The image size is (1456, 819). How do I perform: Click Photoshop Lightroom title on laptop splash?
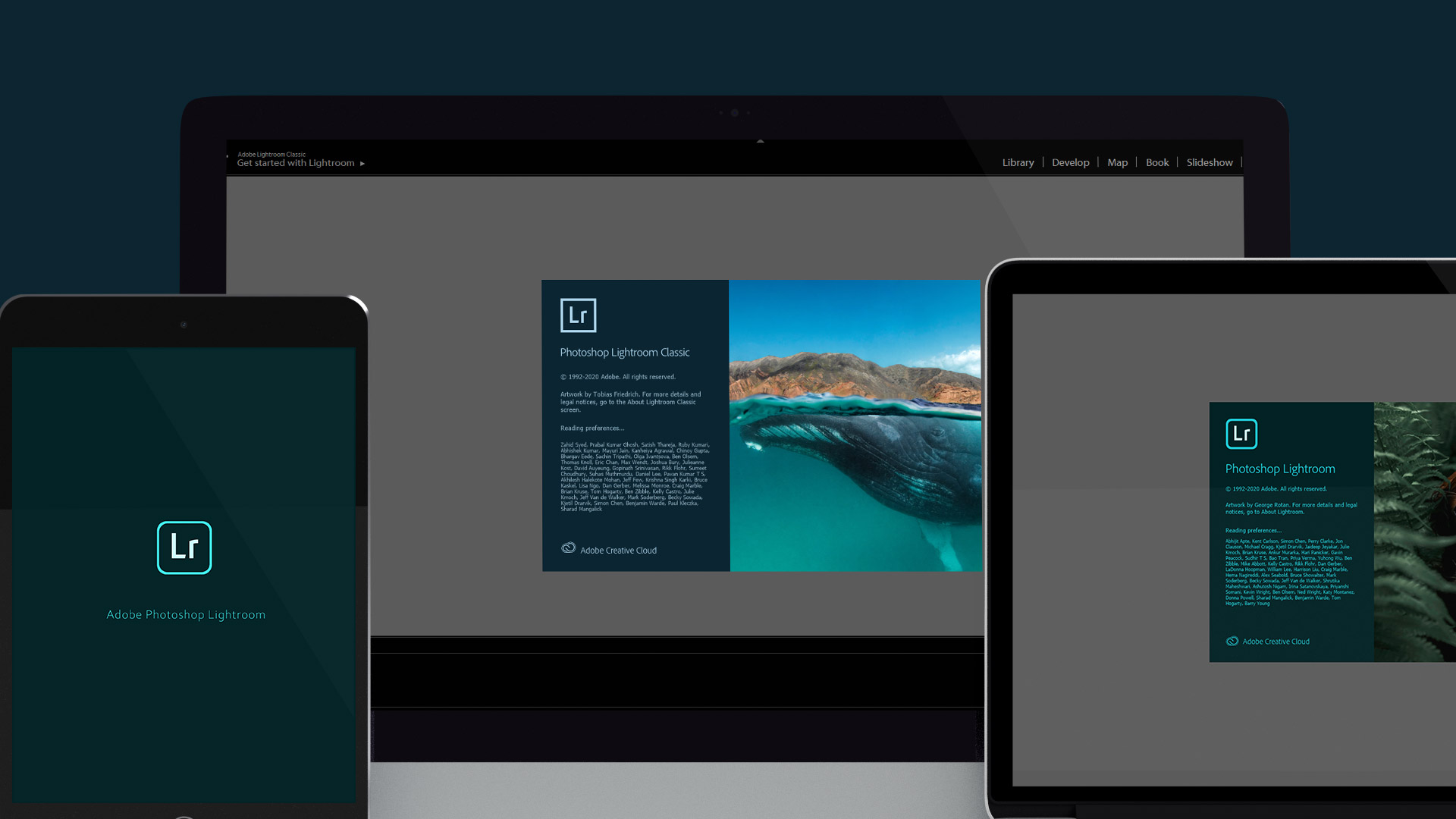(1280, 469)
